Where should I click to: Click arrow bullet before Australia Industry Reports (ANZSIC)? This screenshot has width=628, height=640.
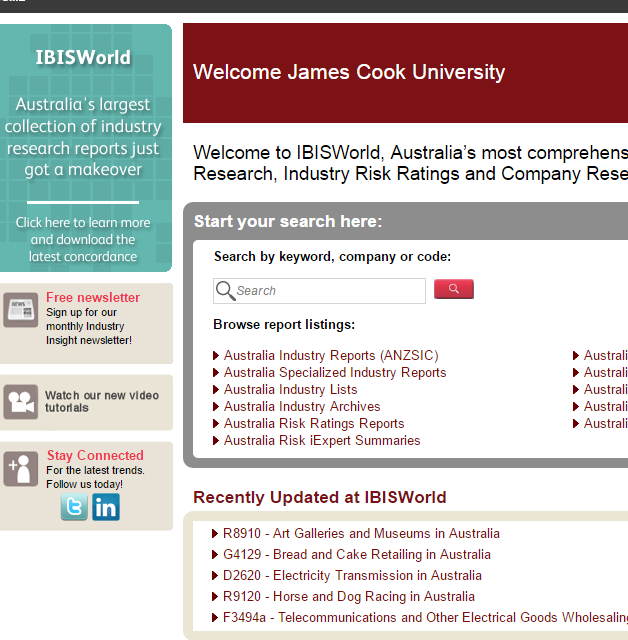click(x=216, y=356)
